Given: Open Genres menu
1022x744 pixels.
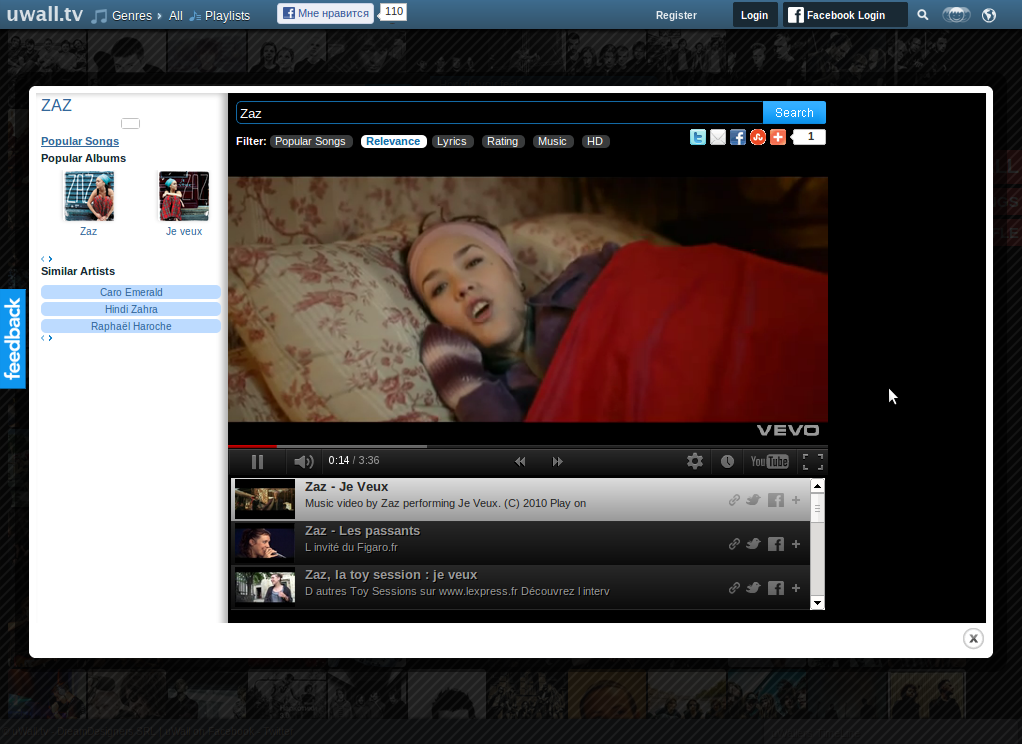Looking at the screenshot, I should point(131,16).
